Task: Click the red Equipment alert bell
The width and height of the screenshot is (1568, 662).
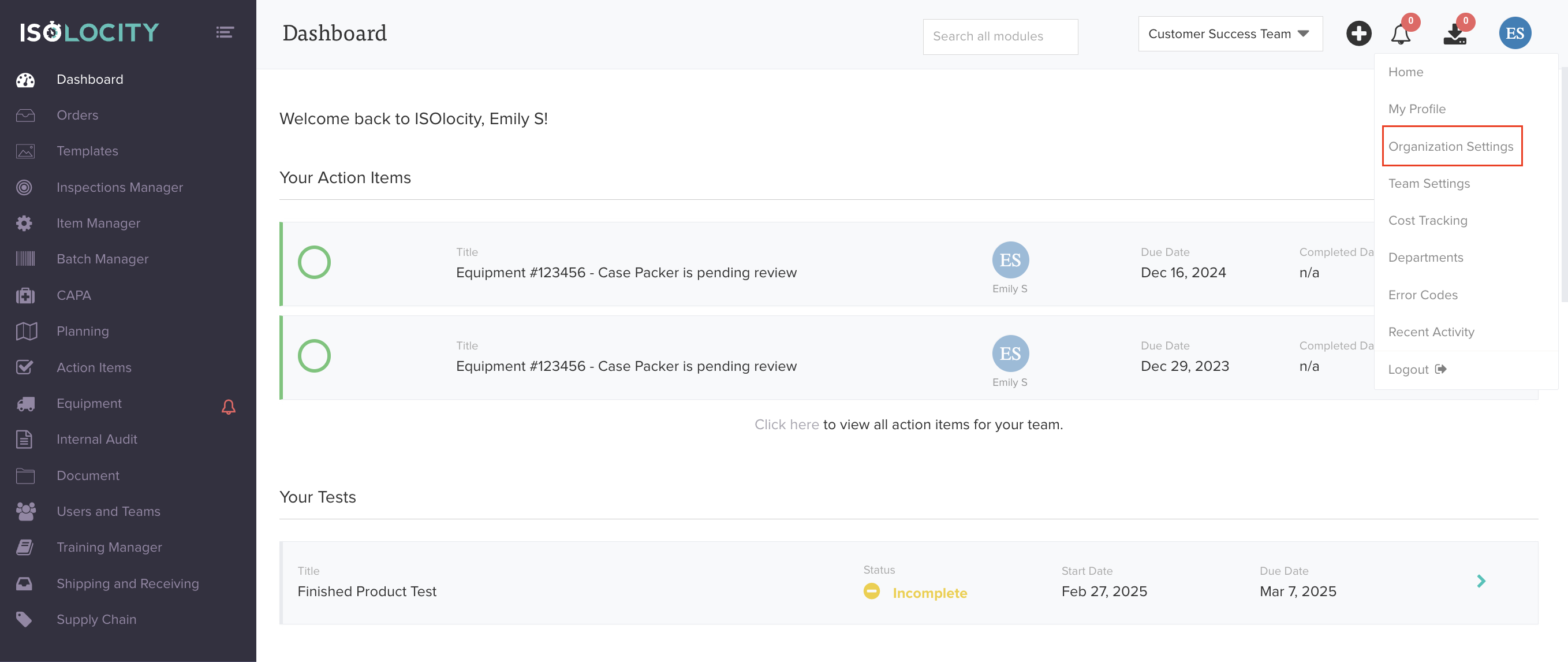Action: [x=228, y=407]
